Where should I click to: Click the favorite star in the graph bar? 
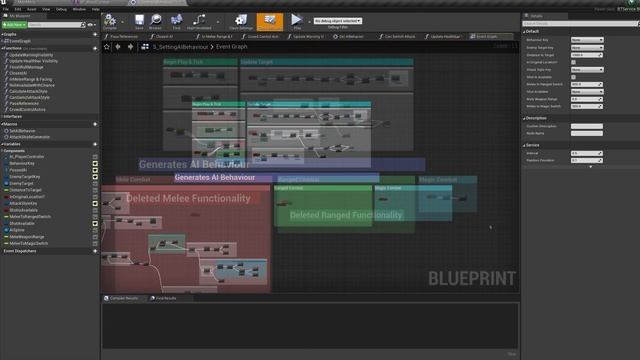pyautogui.click(x=107, y=47)
